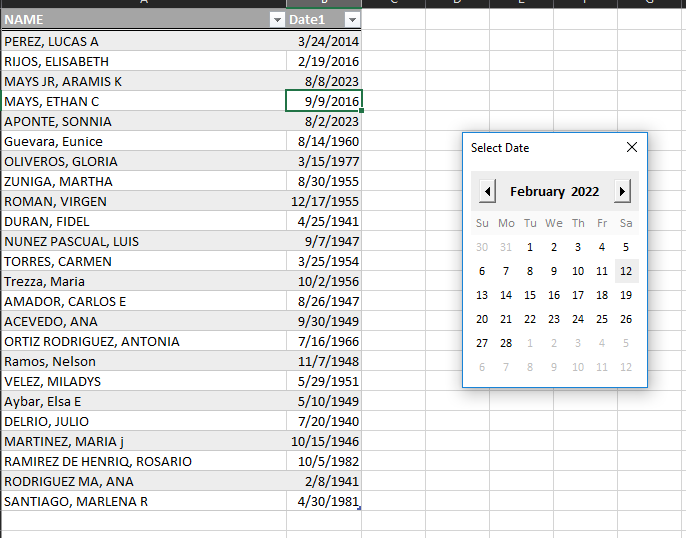Select date cell 10/5/1982
Screen dimensions: 686x538
coord(324,462)
